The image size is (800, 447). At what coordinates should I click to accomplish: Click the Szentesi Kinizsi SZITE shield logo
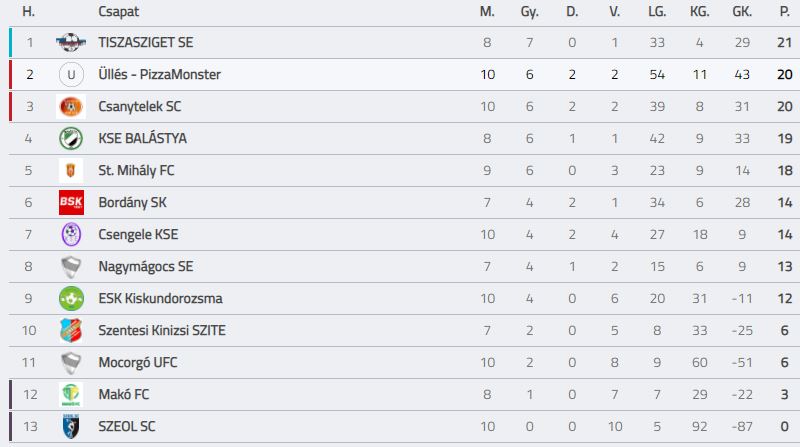(x=71, y=330)
